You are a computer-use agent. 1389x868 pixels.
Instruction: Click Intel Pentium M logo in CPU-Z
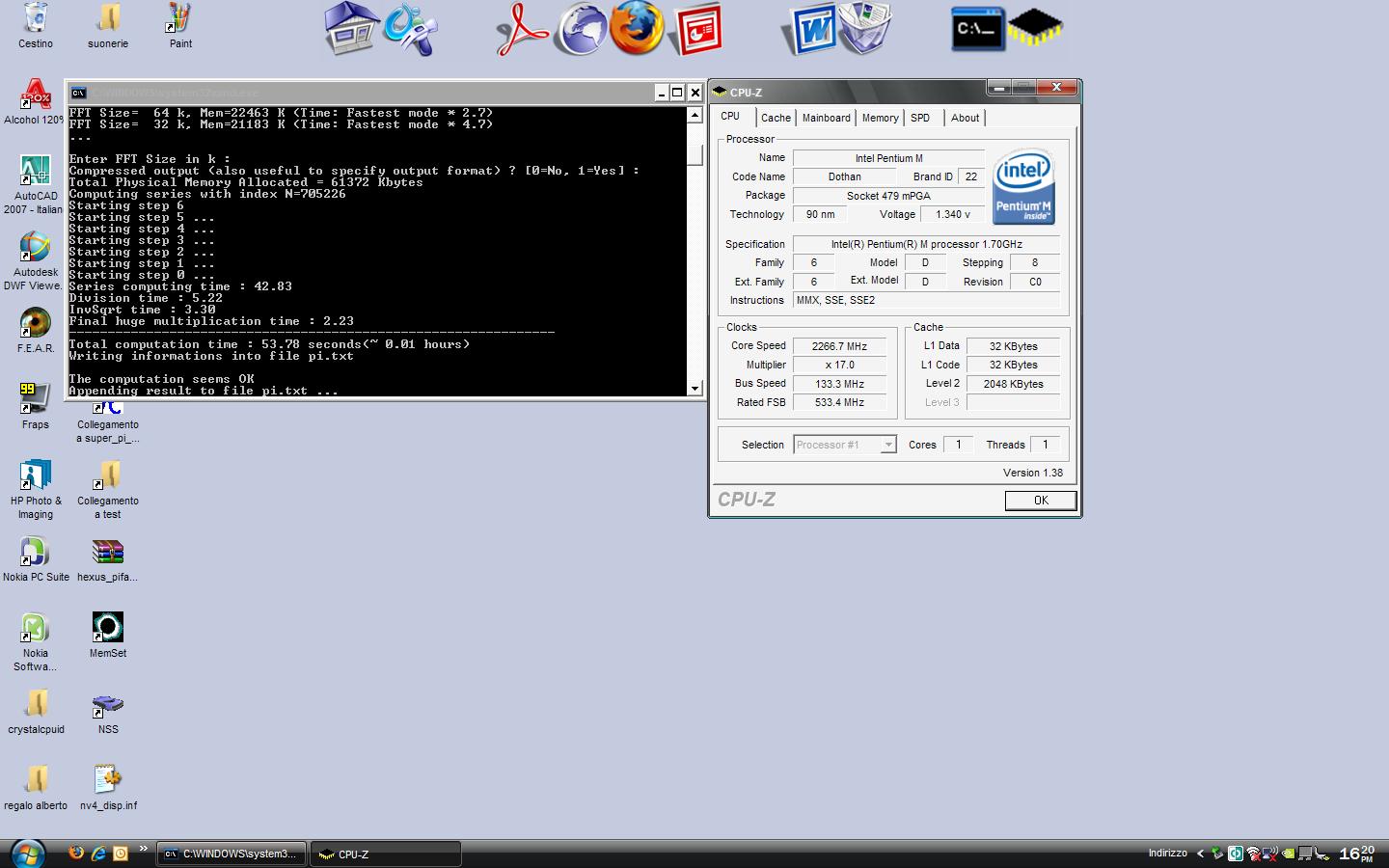1023,186
